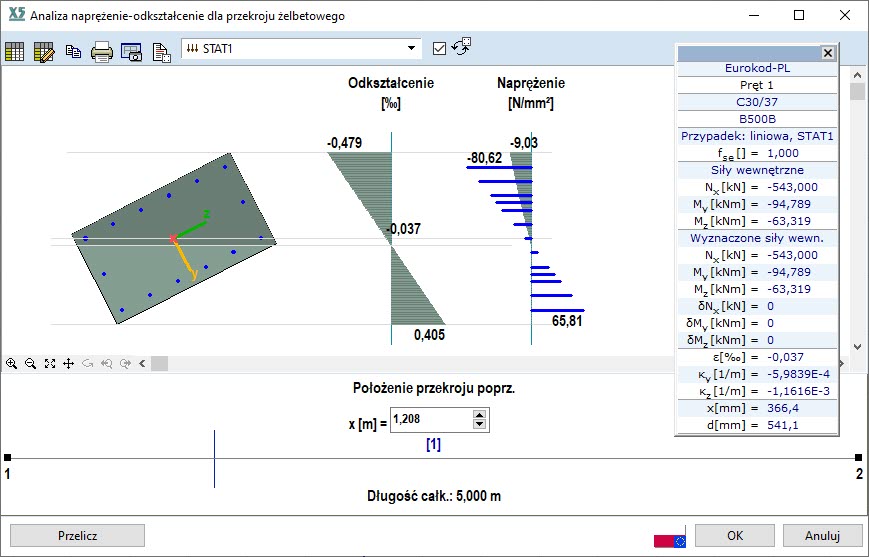The width and height of the screenshot is (869, 557).
Task: Copy the view using the copy icon
Action: point(73,52)
